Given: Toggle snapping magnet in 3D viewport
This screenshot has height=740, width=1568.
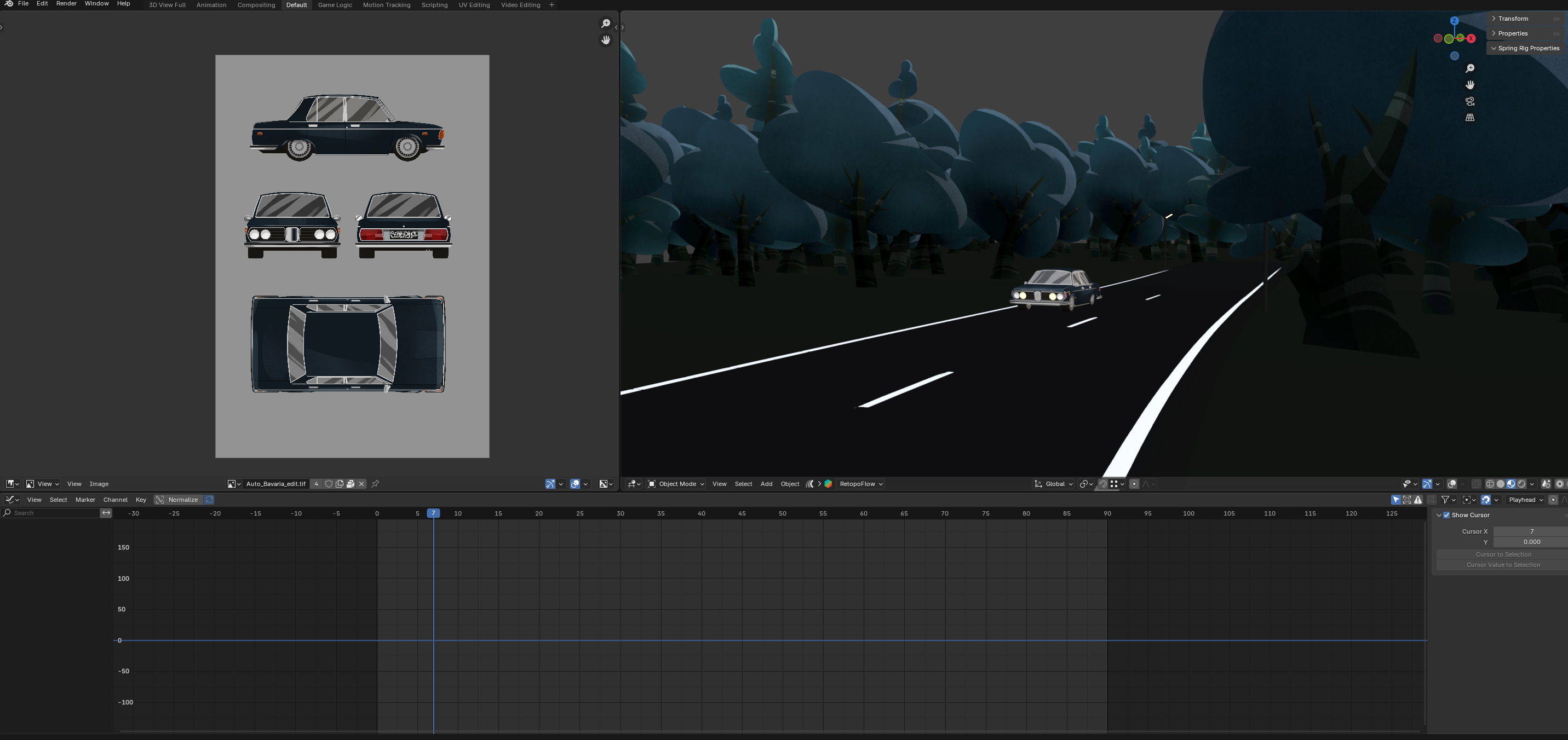Looking at the screenshot, I should click(x=1102, y=484).
